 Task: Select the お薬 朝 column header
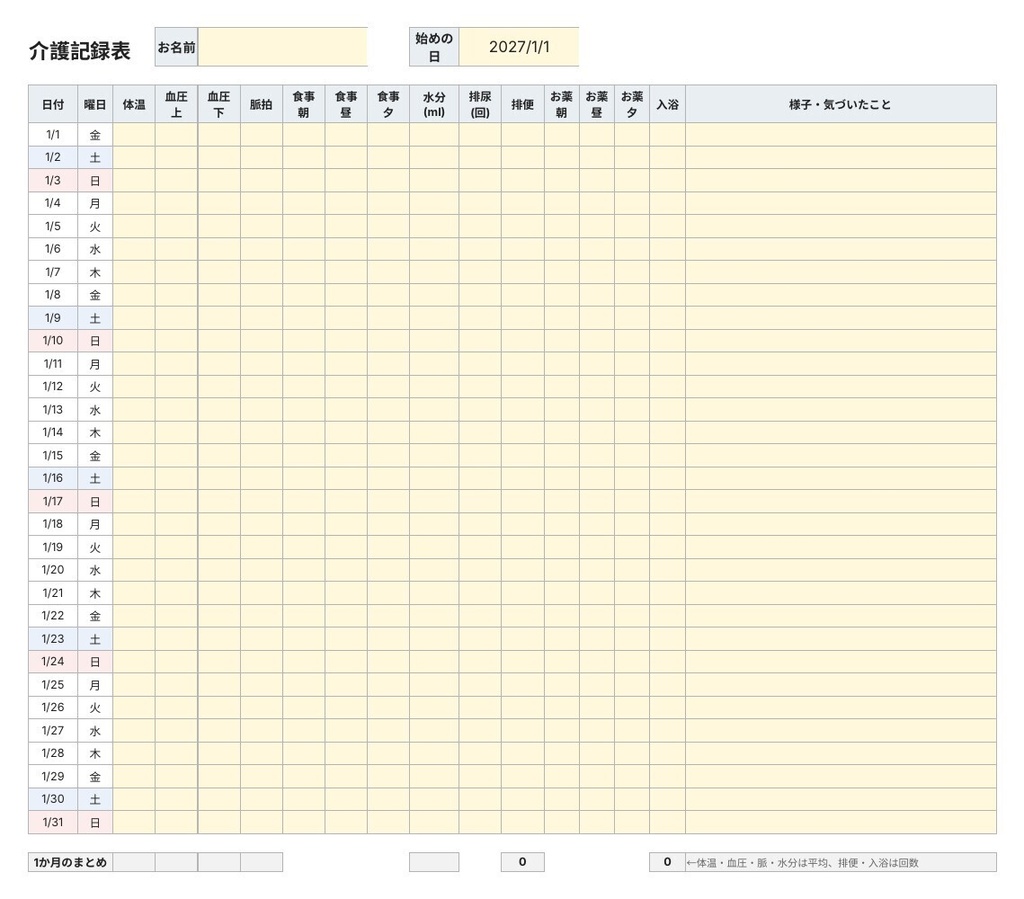point(562,104)
